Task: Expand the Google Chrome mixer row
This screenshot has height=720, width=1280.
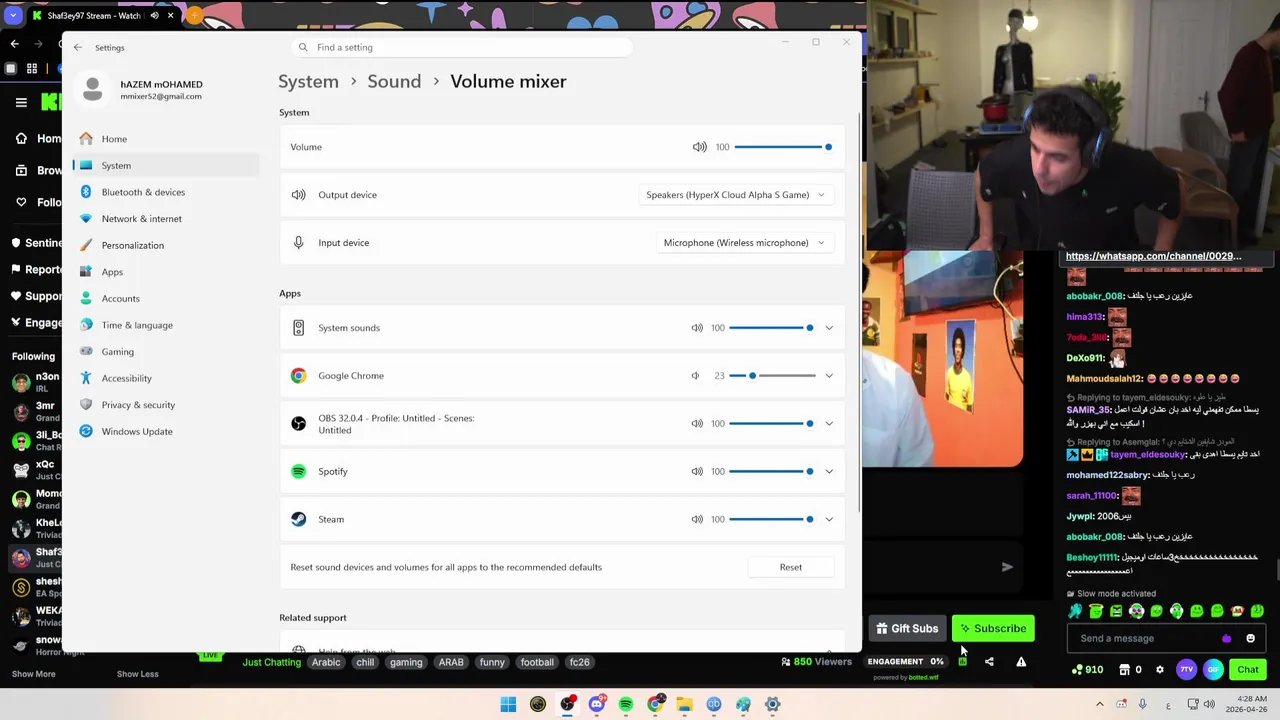Action: pos(829,376)
